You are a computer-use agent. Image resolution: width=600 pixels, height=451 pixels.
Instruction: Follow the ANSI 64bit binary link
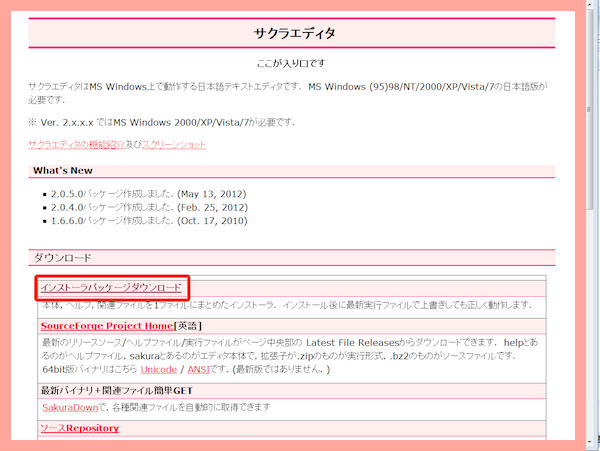[199, 370]
